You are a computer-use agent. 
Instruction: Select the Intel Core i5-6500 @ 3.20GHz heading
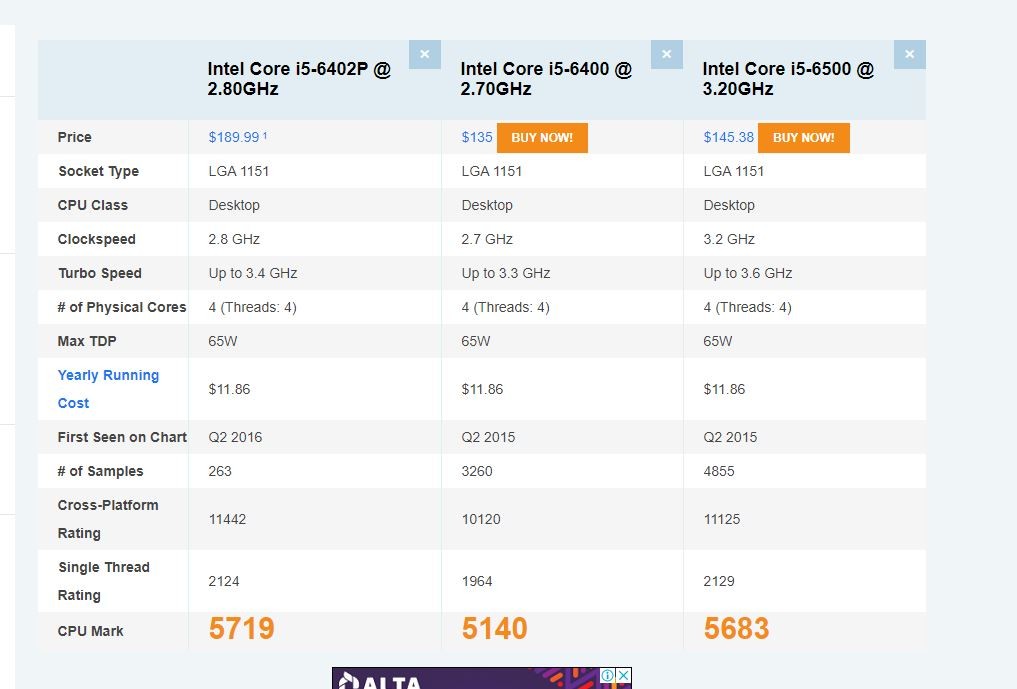pos(788,79)
